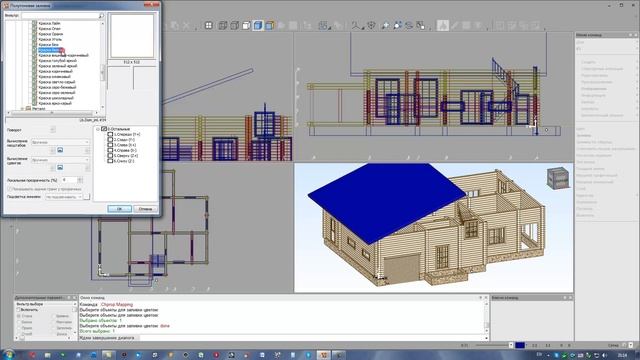Click the command input line at bottom
Viewport: 640px width, 360px height.
282,338
